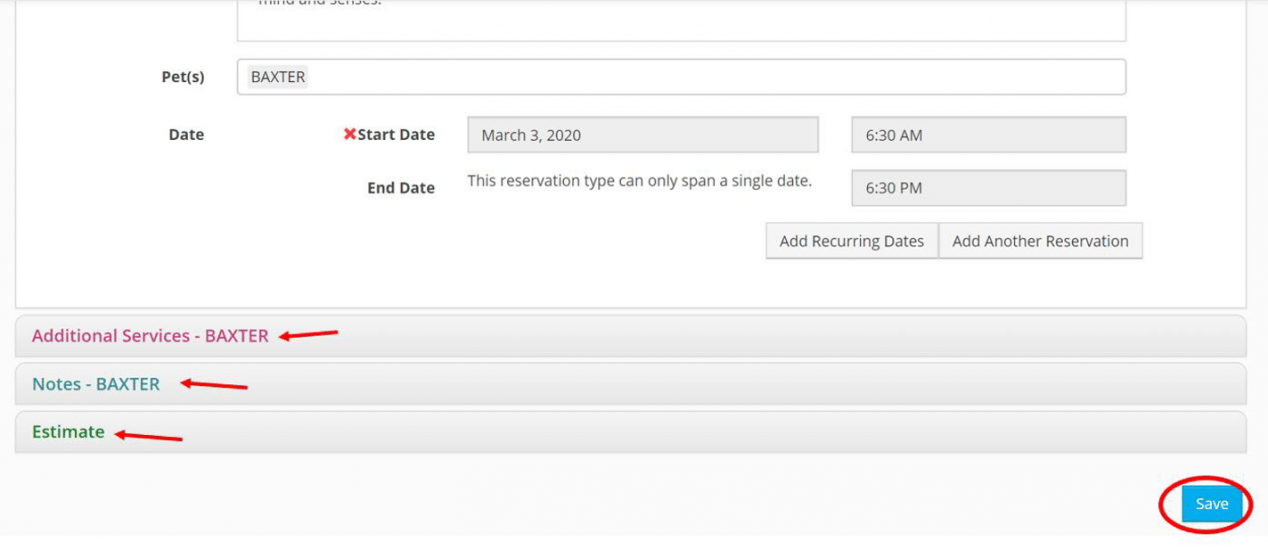
Task: Select the 6:30 AM start time field
Action: [x=988, y=135]
